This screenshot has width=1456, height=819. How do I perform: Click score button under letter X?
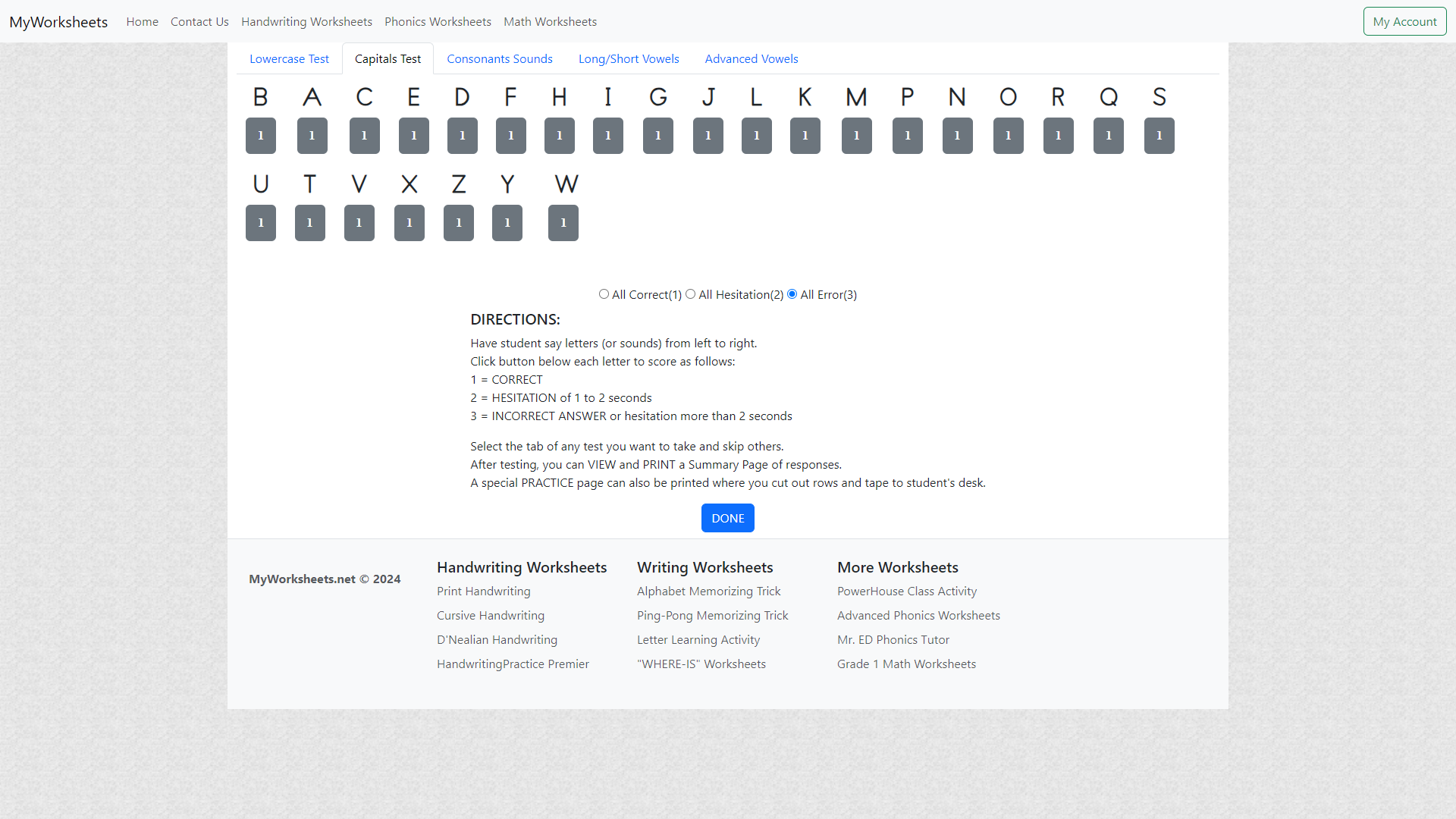point(409,223)
